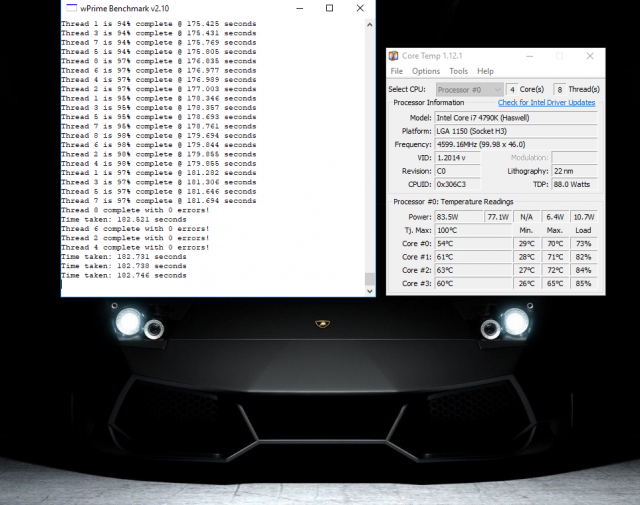640x505 pixels.
Task: Open the Help menu in Core Temp
Action: click(x=485, y=71)
